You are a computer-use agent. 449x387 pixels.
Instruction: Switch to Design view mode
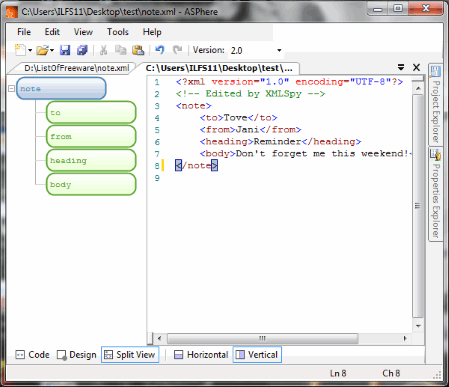(77, 355)
